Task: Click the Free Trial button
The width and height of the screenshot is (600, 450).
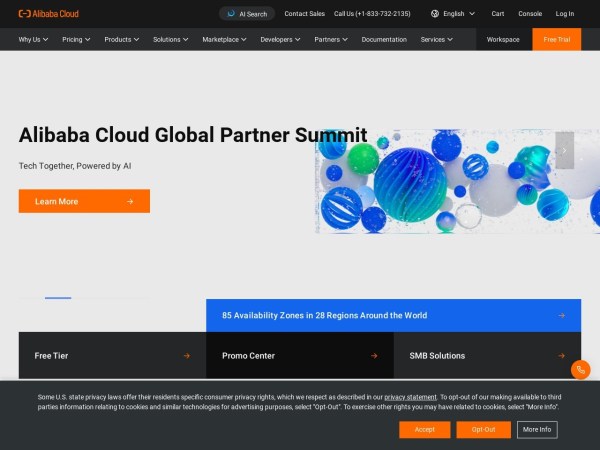Action: 556,39
